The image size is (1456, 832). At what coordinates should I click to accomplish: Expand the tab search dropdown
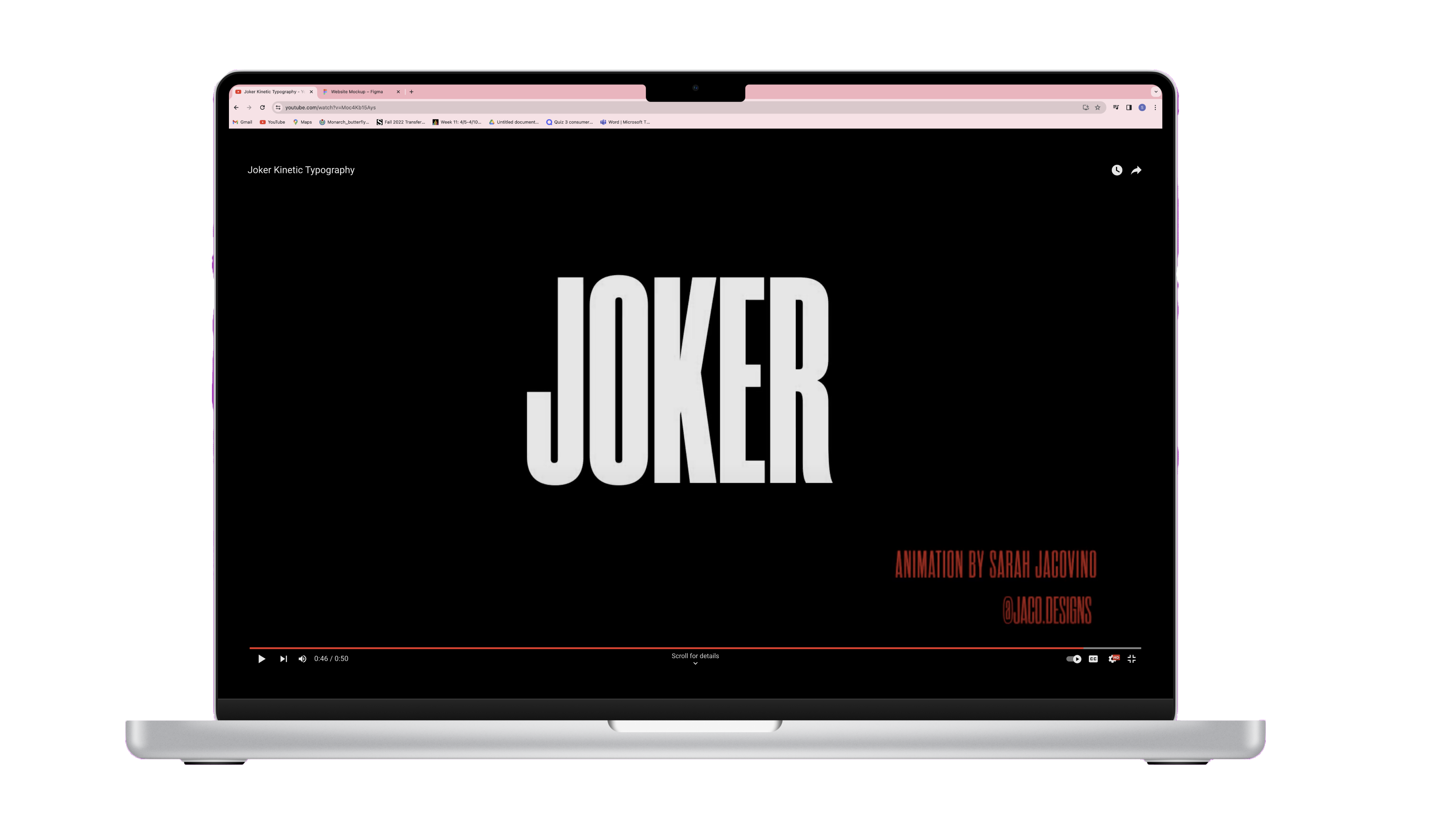pos(1155,92)
